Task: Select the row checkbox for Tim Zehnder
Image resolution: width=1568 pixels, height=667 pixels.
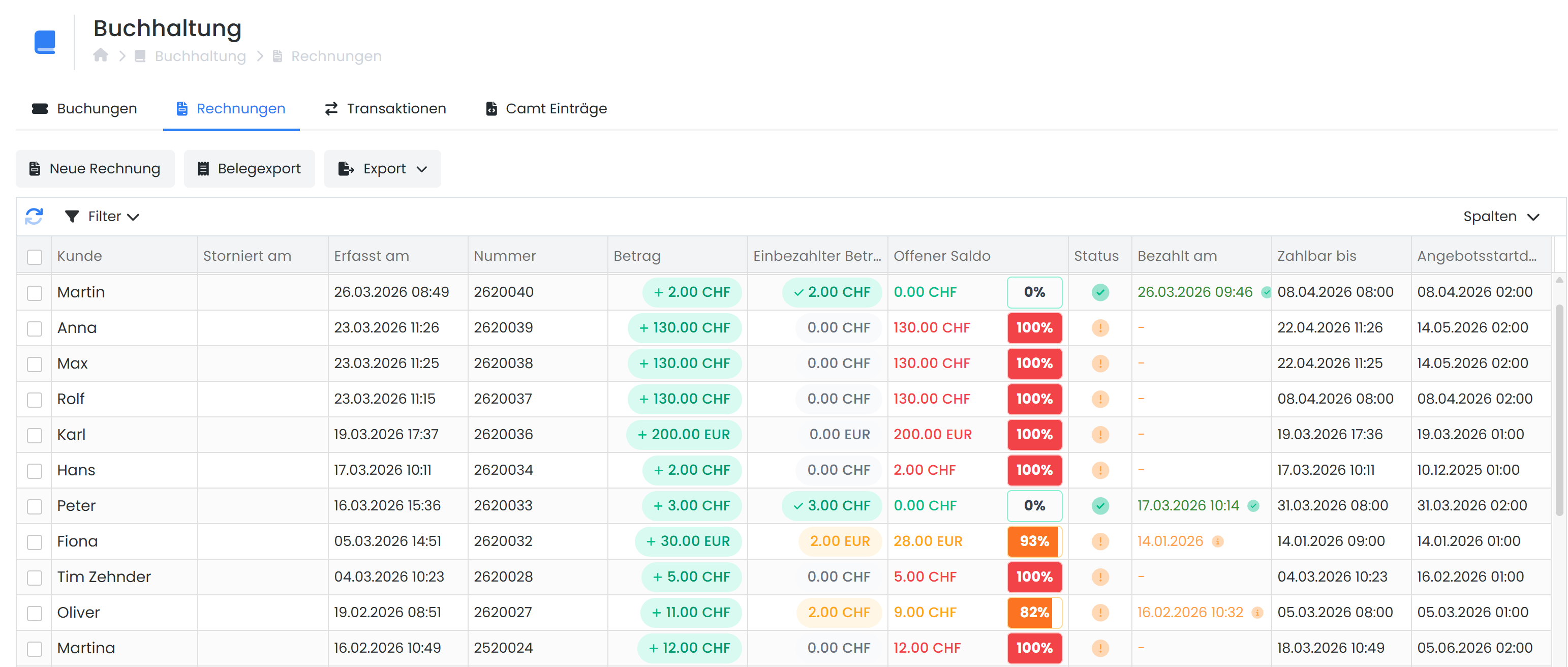Action: pos(35,577)
